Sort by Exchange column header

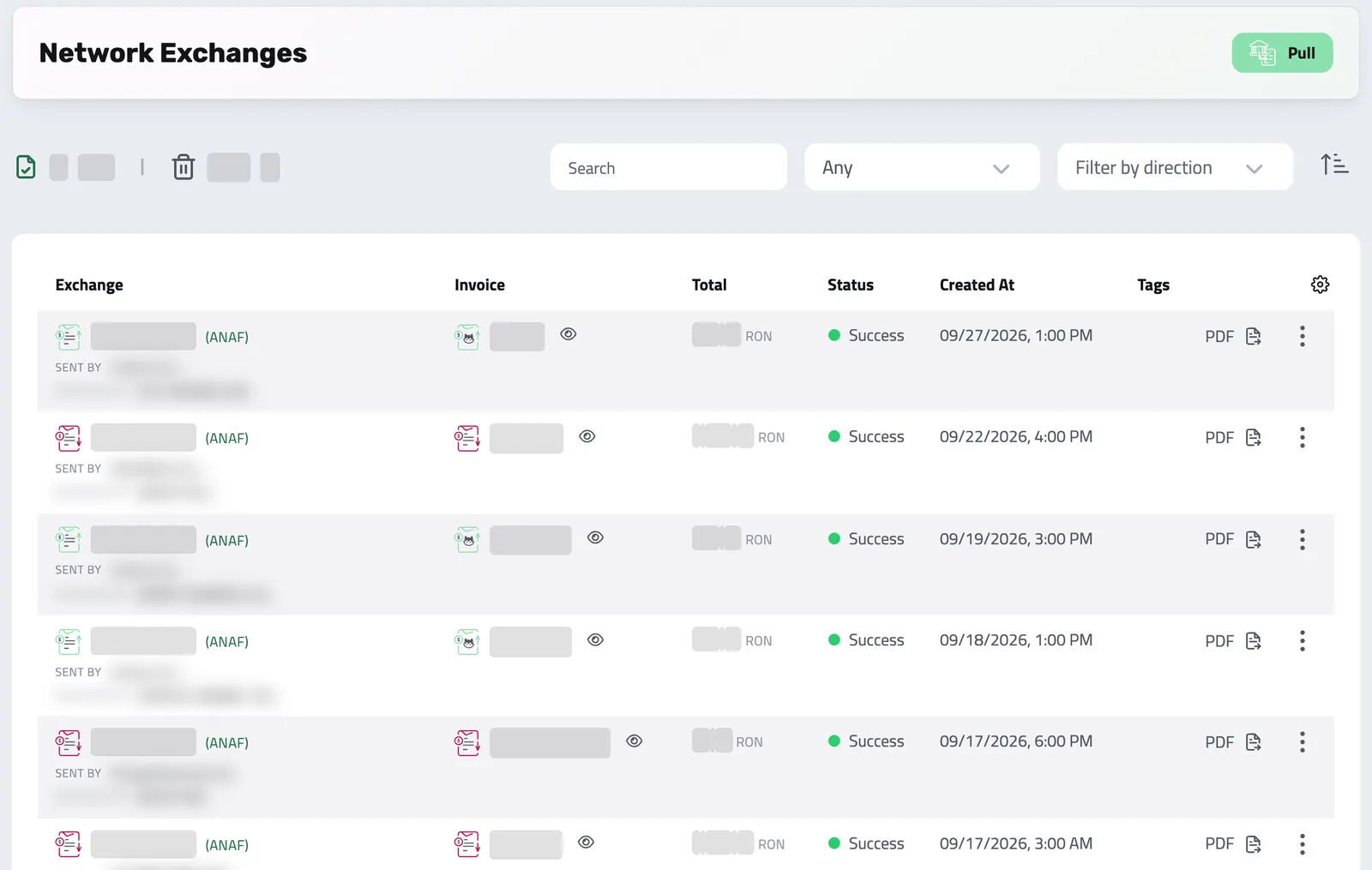89,285
